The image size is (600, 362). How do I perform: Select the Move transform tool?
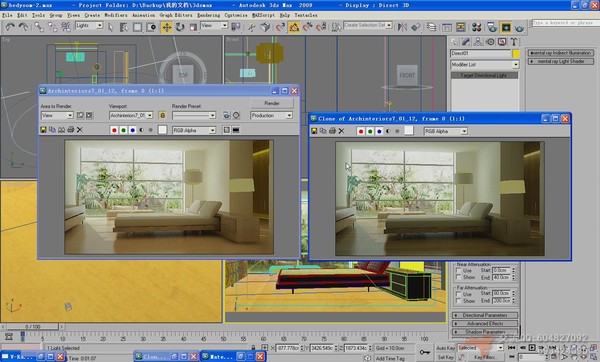tap(166, 27)
